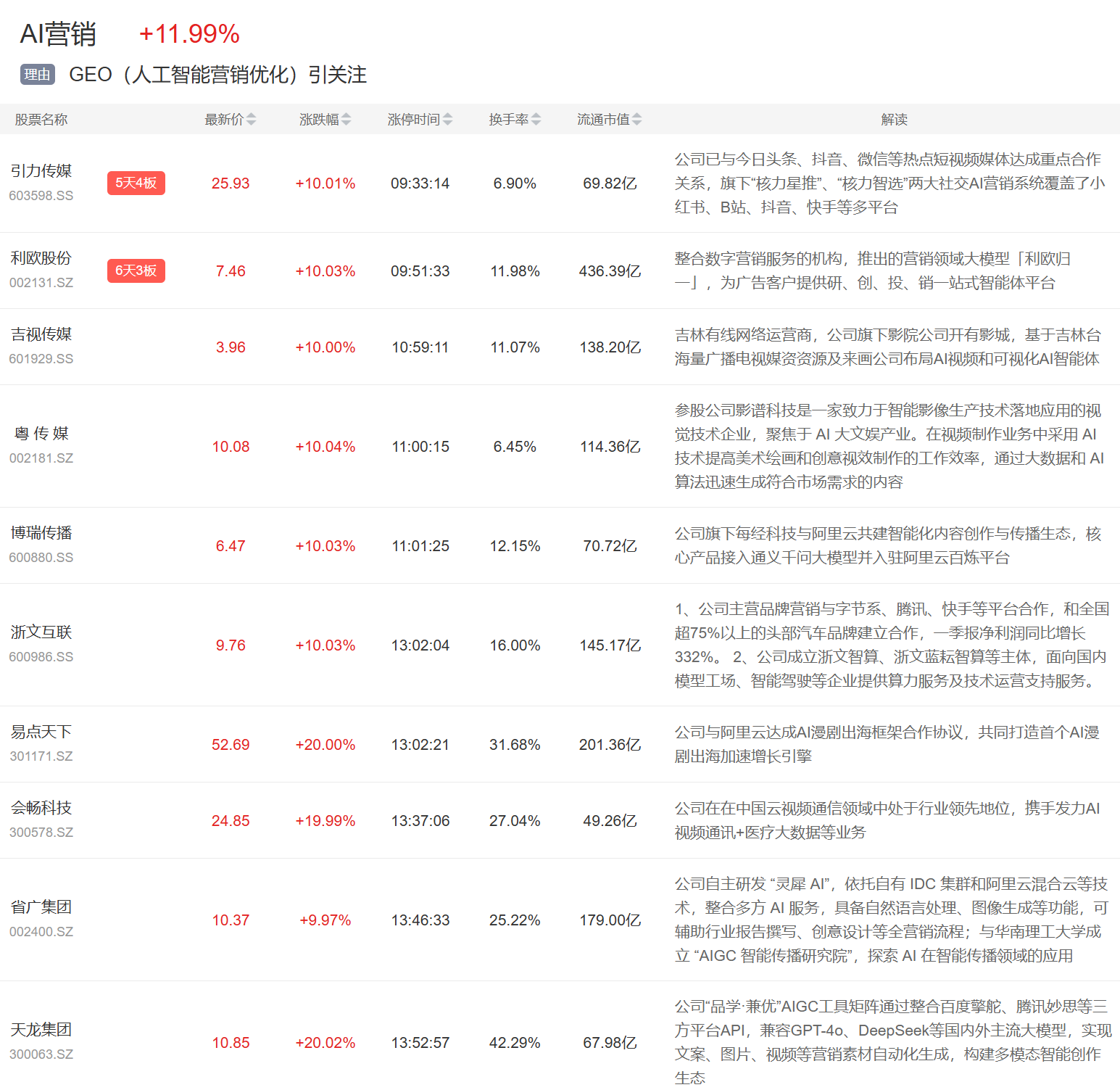
Task: Sort by 换手率 column arrow icon
Action: pos(536,120)
